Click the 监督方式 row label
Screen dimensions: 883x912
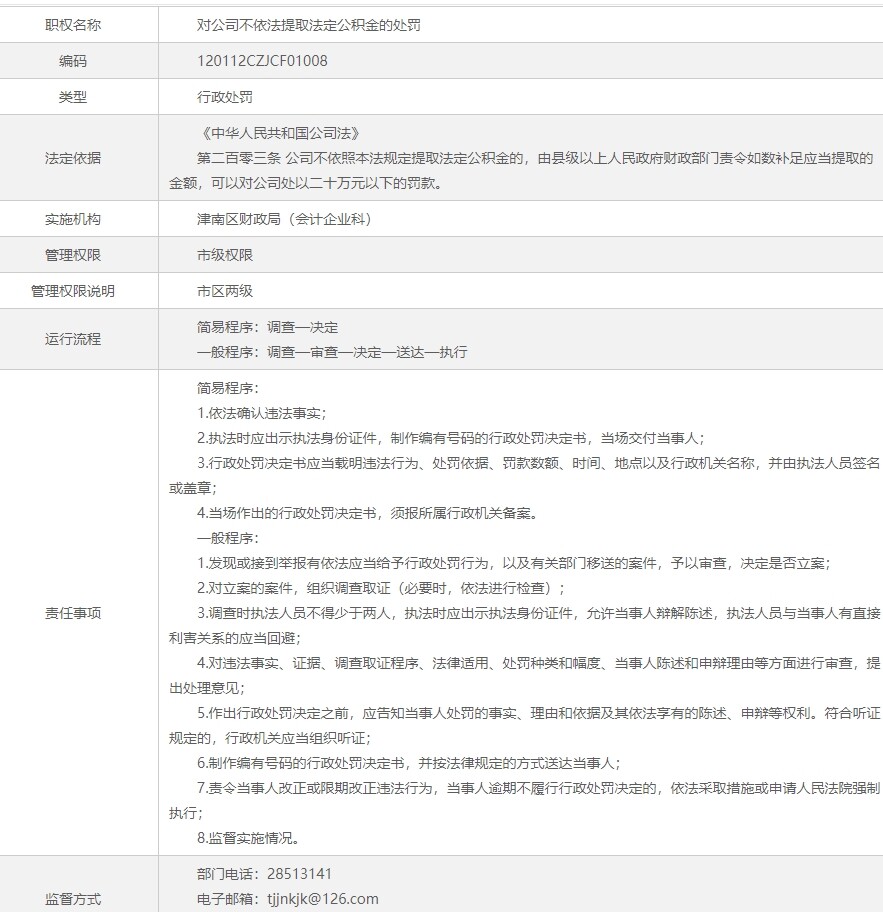73,899
